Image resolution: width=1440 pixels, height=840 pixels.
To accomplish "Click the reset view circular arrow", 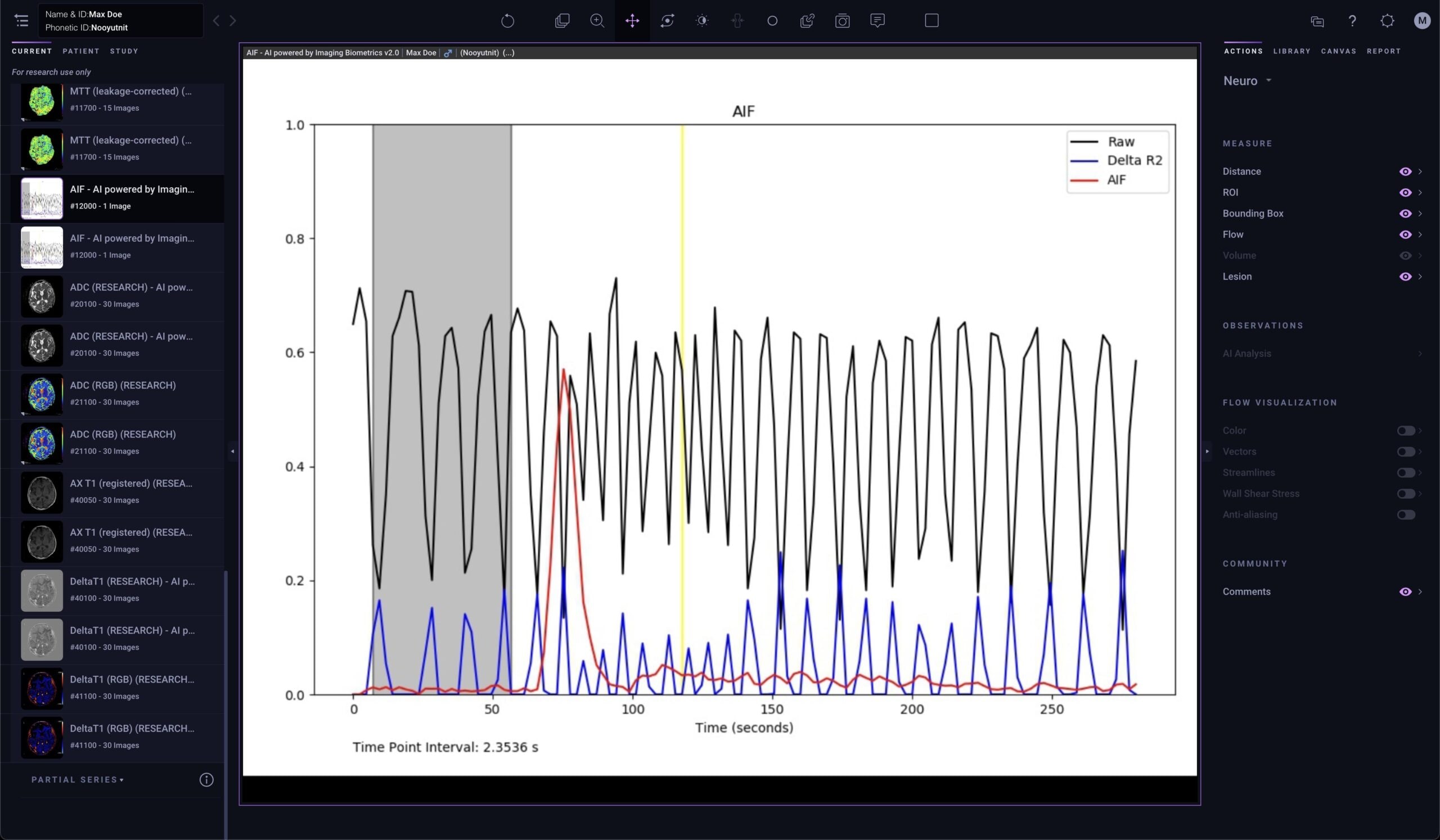I will pyautogui.click(x=507, y=21).
